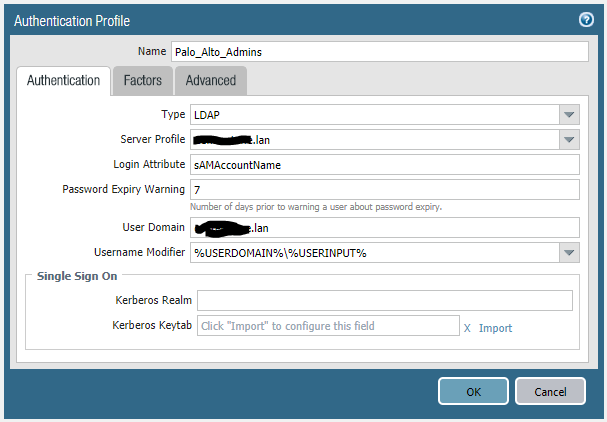Viewport: 607px width, 422px height.
Task: Click the Kerberos Keytab field
Action: click(x=328, y=326)
